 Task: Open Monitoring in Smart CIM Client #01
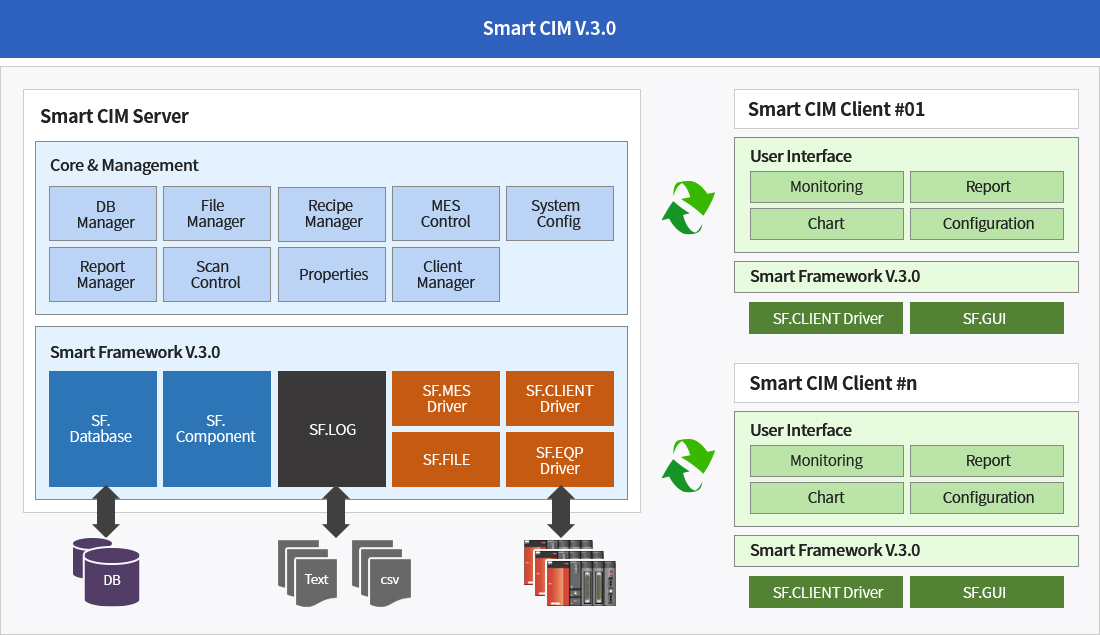[x=827, y=187]
